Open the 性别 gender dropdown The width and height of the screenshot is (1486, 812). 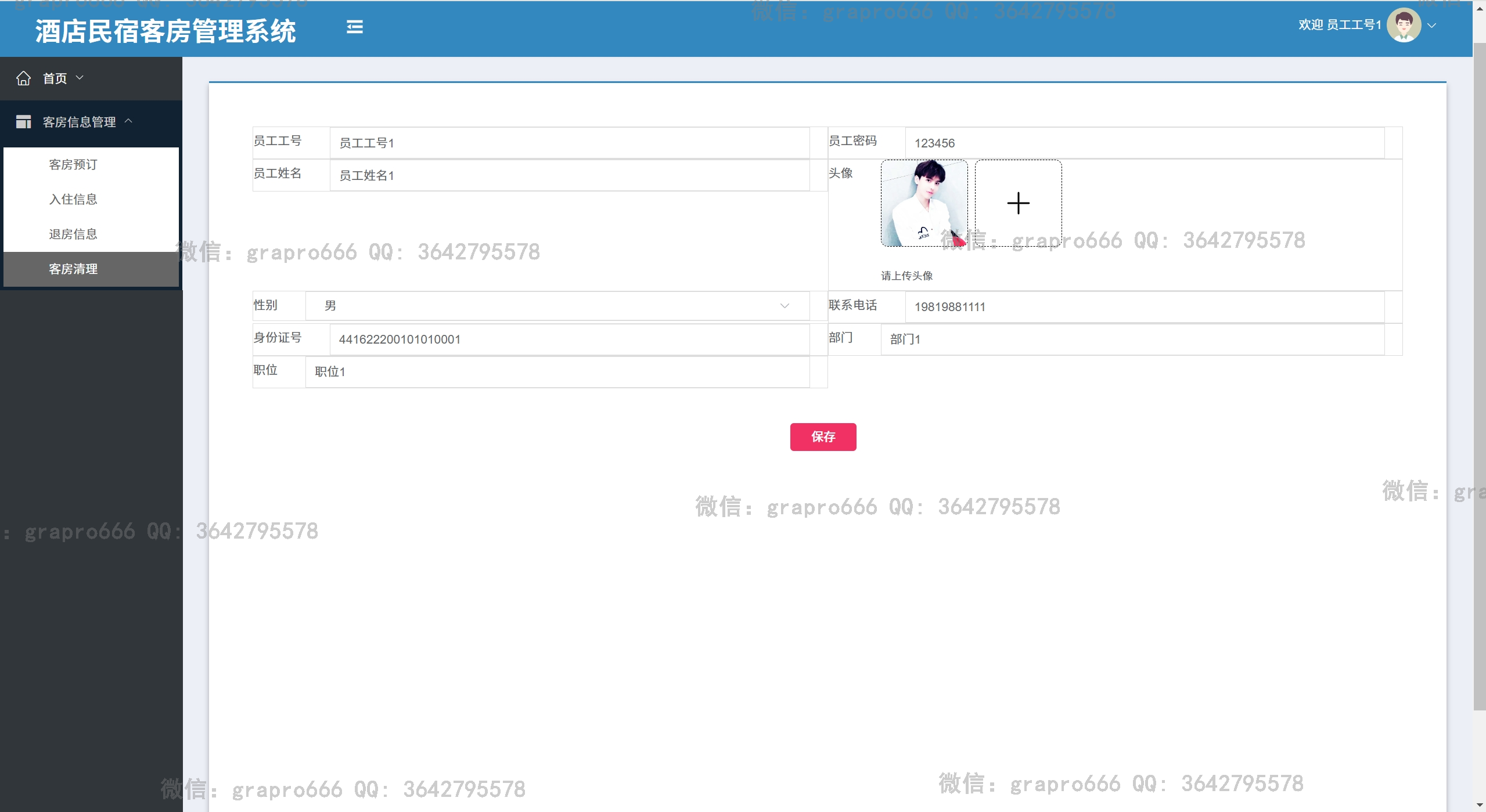557,306
